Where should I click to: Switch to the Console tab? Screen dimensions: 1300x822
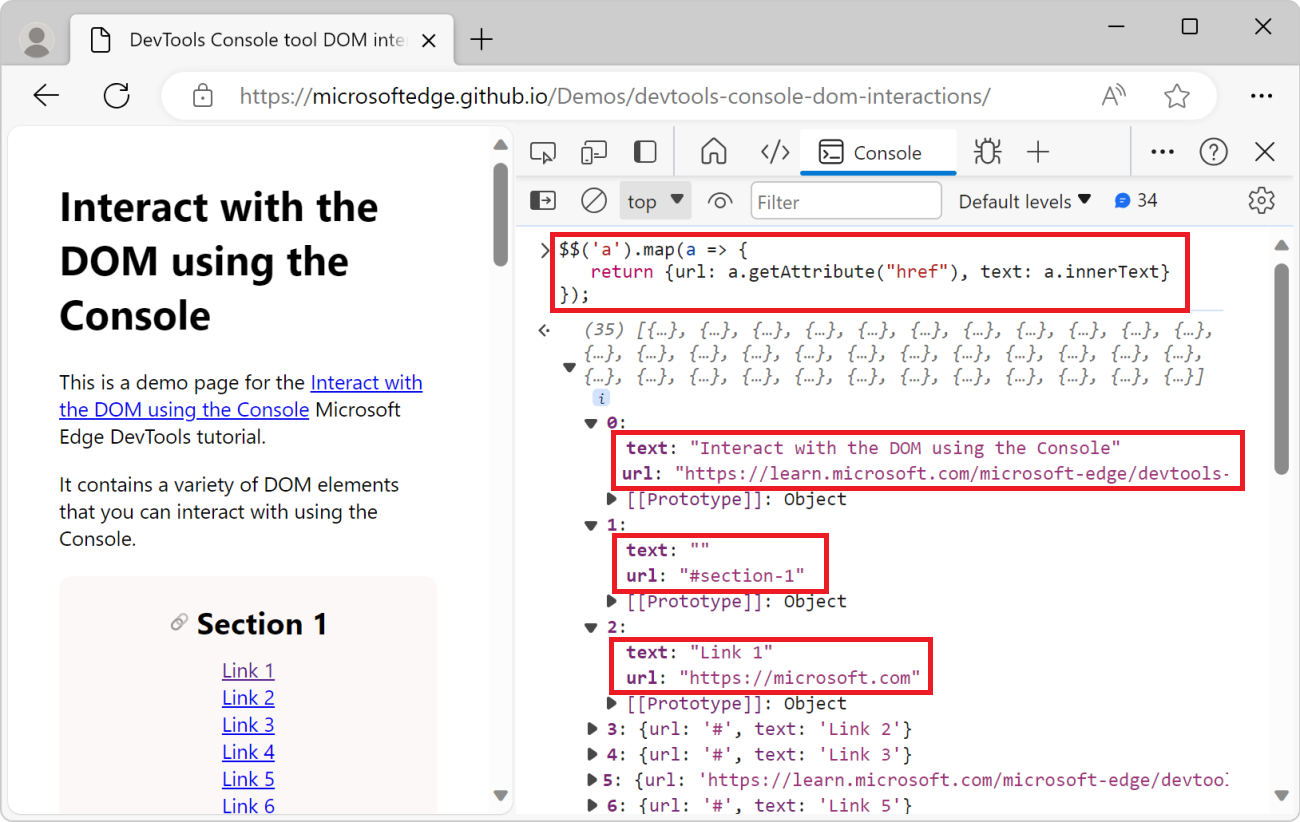pyautogui.click(x=877, y=151)
